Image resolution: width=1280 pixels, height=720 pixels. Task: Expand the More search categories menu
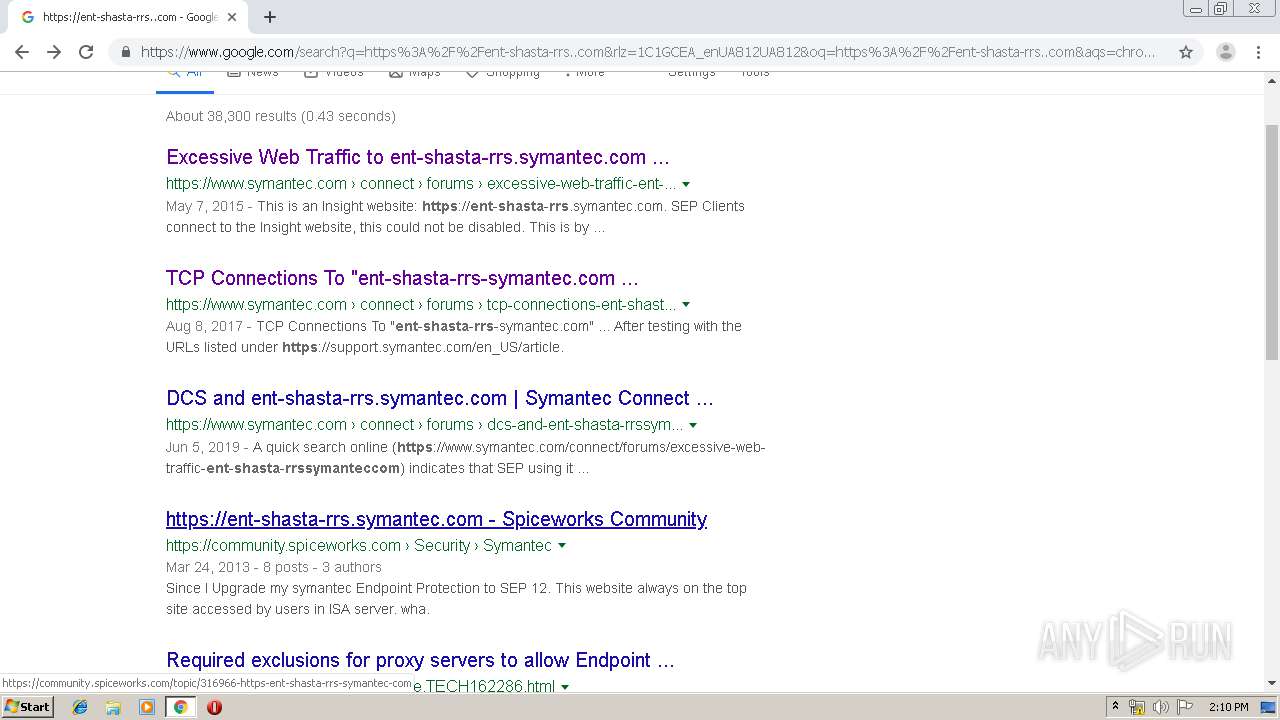[x=583, y=74]
